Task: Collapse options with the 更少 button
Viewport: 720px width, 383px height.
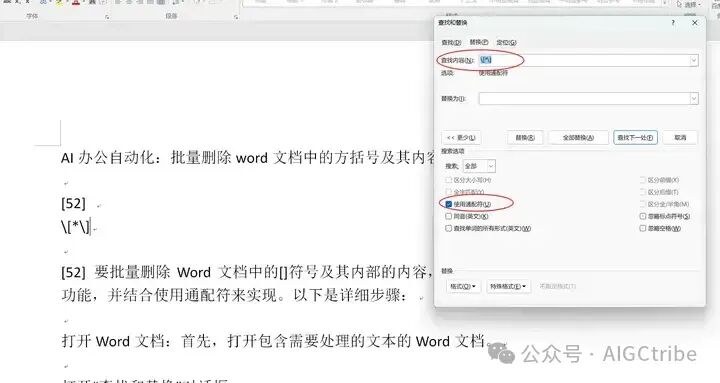Action: click(461, 137)
